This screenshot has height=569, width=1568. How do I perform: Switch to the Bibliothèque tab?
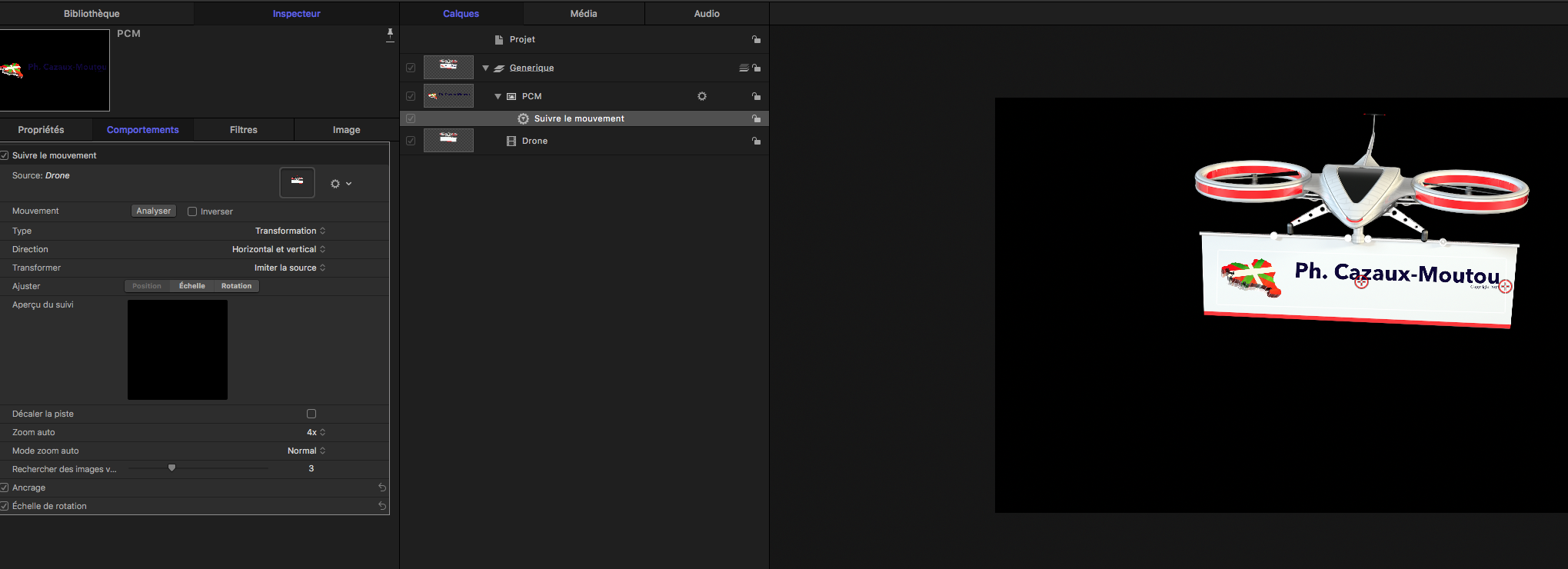[92, 13]
